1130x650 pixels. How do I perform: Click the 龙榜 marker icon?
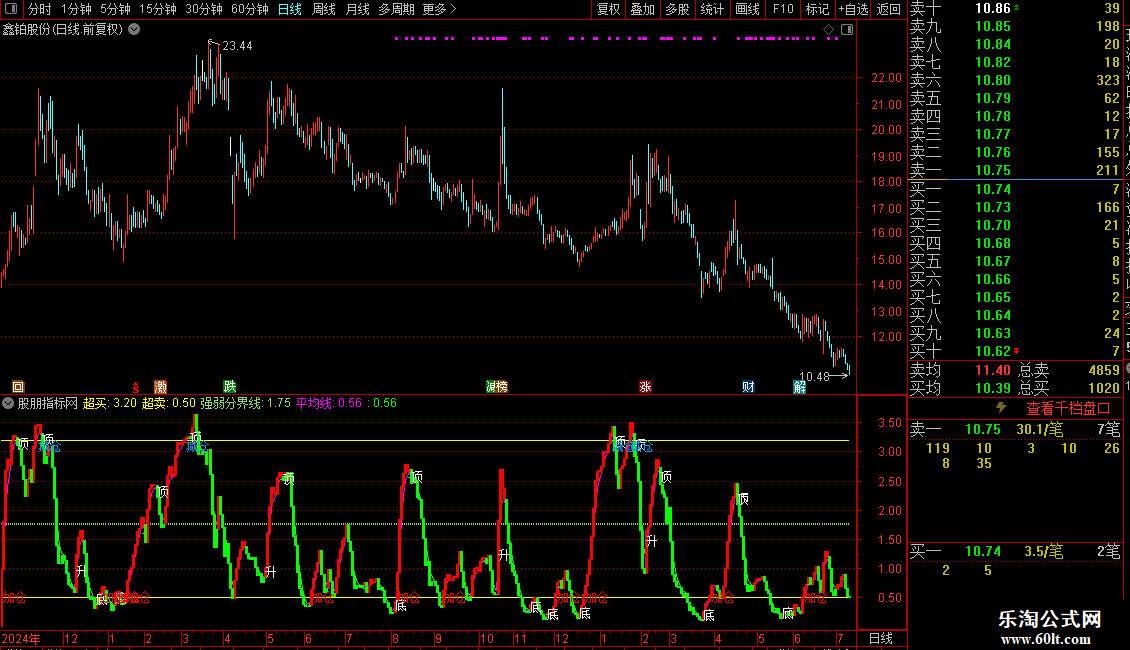click(497, 387)
